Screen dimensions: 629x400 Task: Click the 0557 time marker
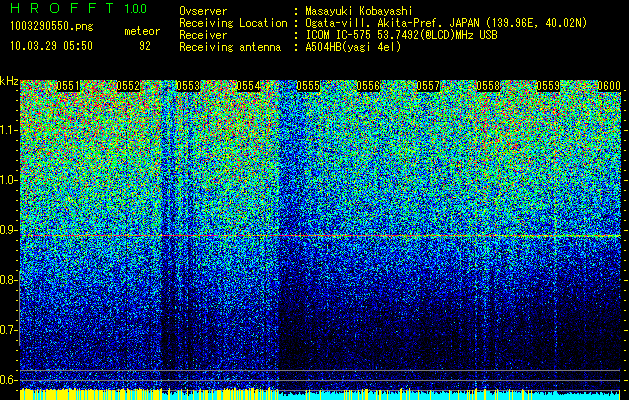click(428, 86)
